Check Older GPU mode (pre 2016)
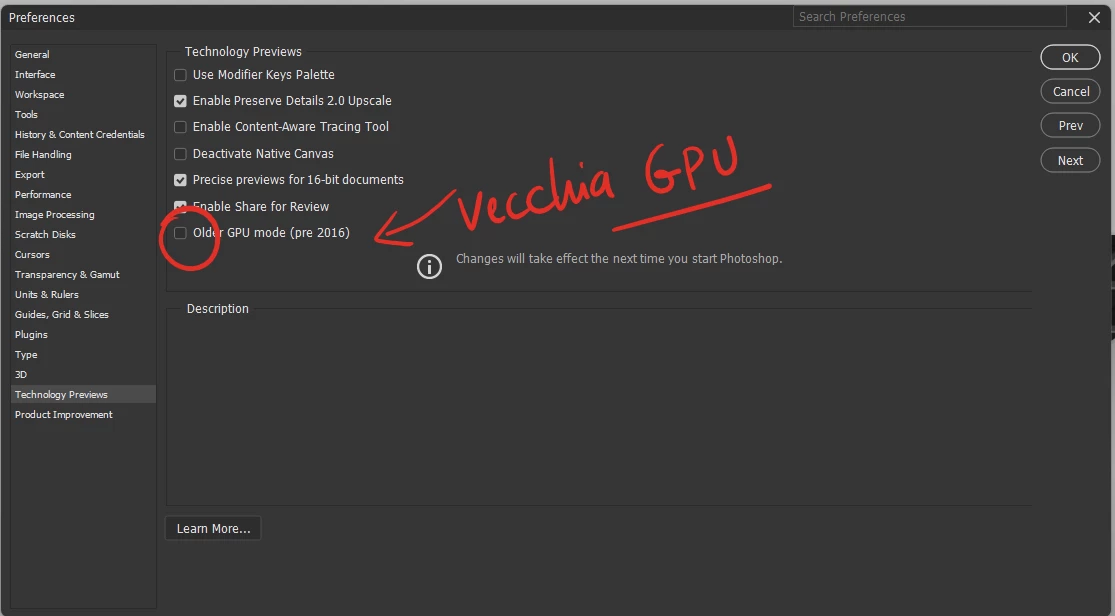1115x616 pixels. [181, 233]
